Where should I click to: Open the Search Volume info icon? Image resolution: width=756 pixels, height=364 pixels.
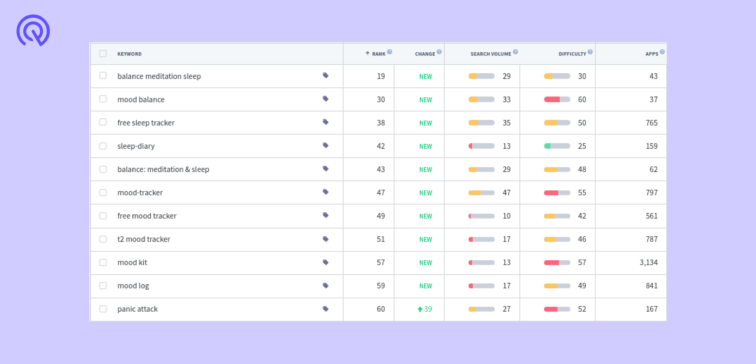pyautogui.click(x=515, y=52)
